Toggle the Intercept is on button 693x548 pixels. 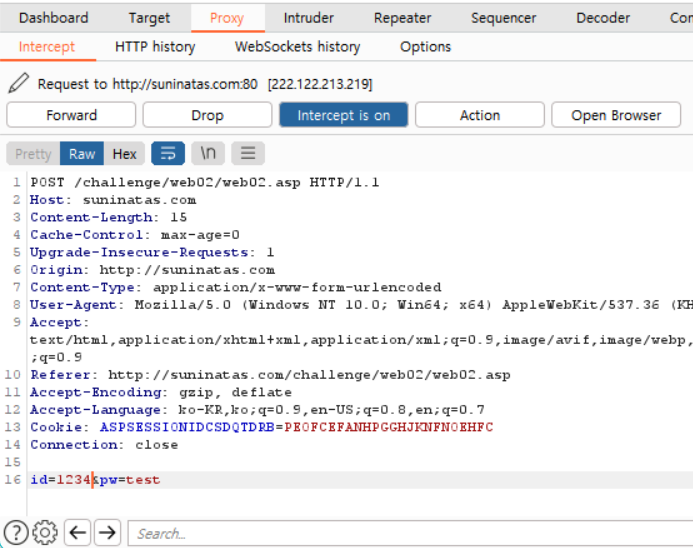pos(343,115)
